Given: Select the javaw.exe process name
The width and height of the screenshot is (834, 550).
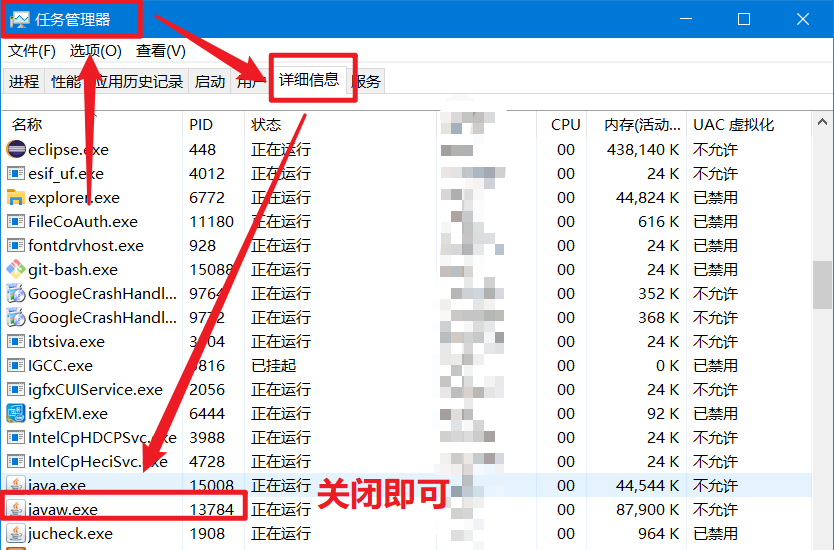Looking at the screenshot, I should click(x=63, y=509).
